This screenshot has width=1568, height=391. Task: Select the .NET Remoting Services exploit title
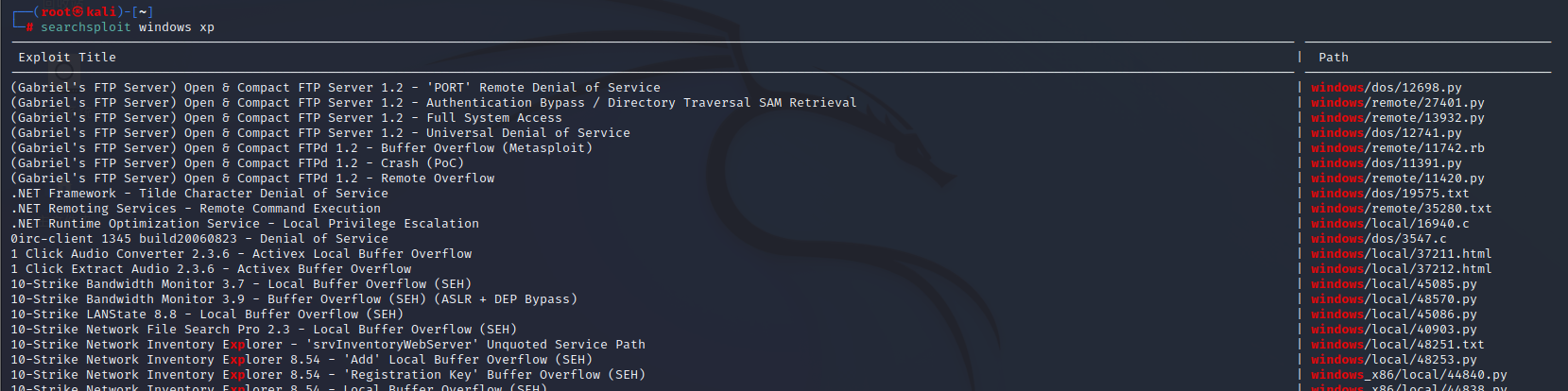point(196,209)
